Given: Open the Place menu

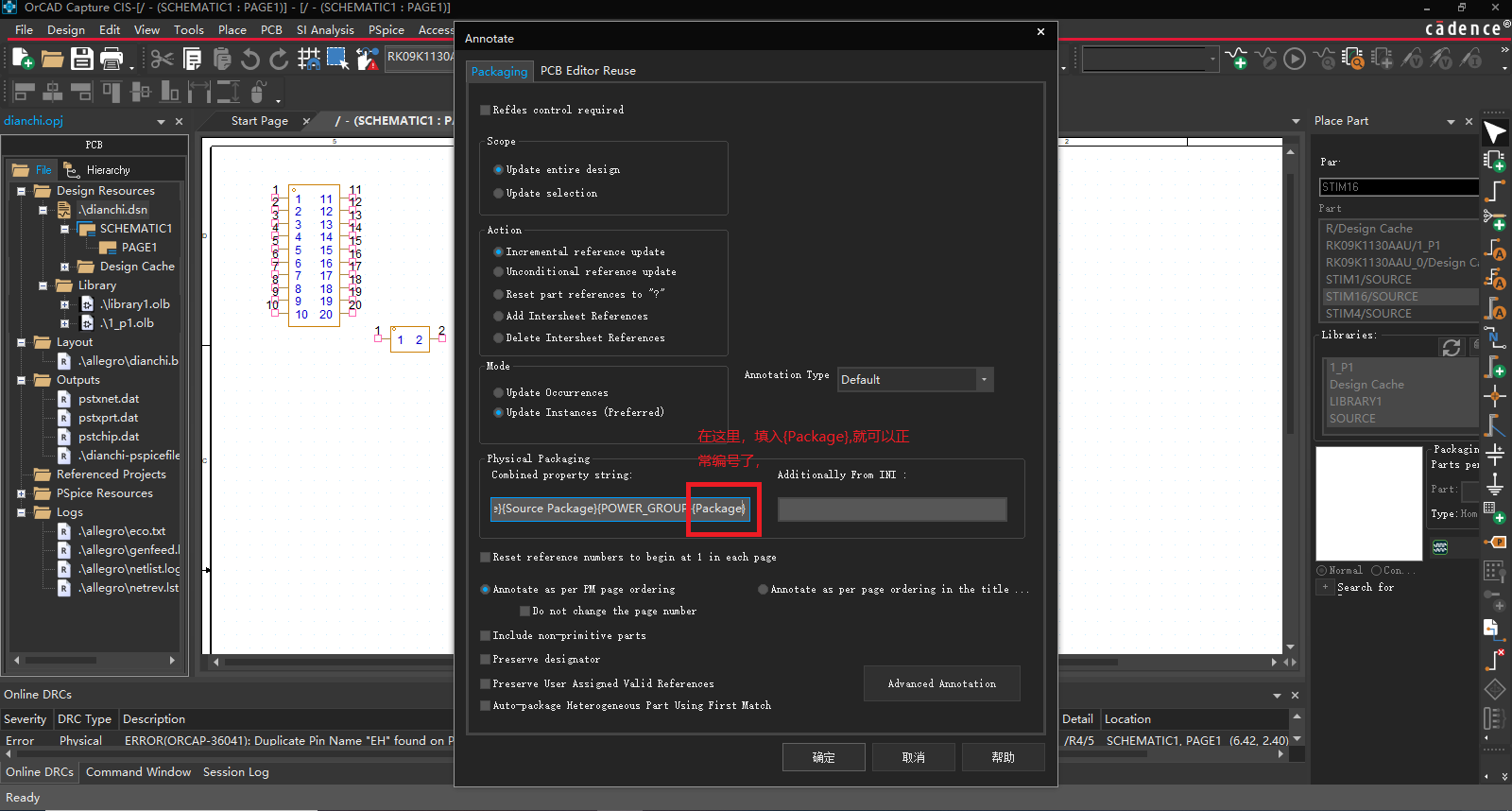Looking at the screenshot, I should [232, 29].
